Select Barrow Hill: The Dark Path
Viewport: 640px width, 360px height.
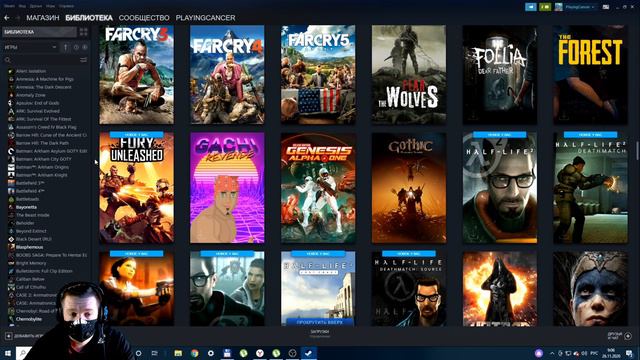[42, 143]
